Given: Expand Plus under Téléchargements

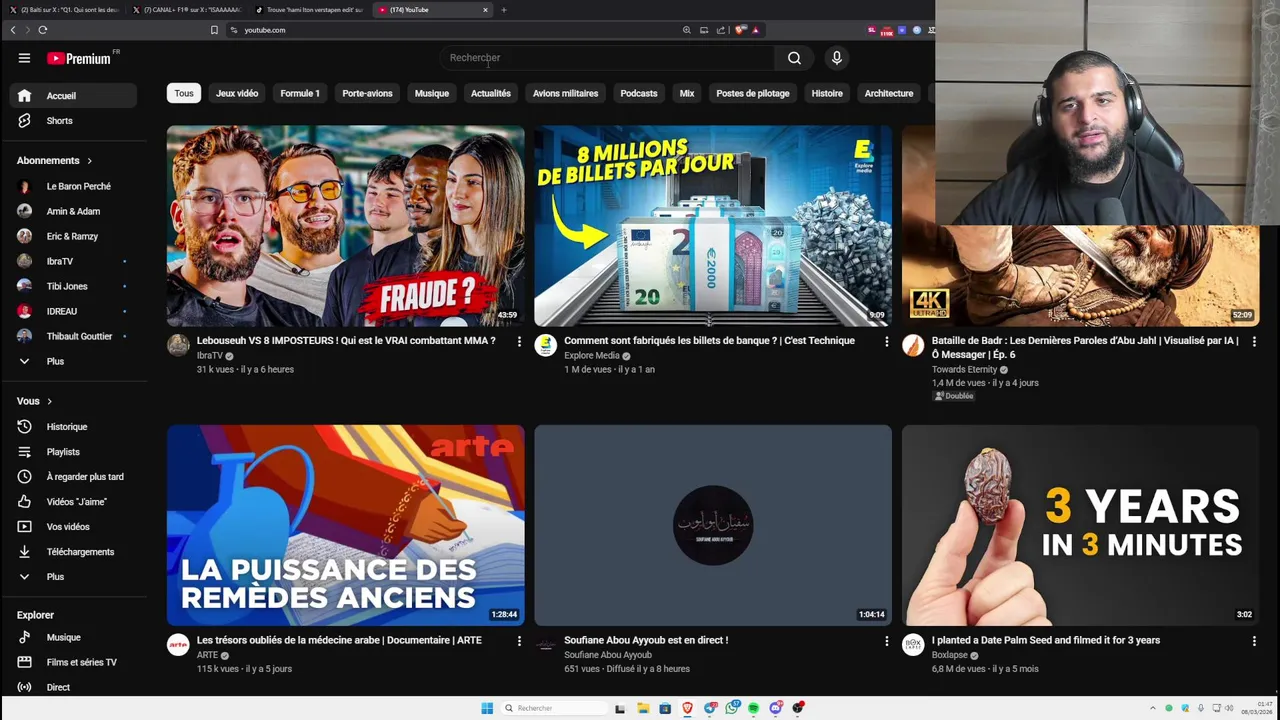Looking at the screenshot, I should [73, 577].
